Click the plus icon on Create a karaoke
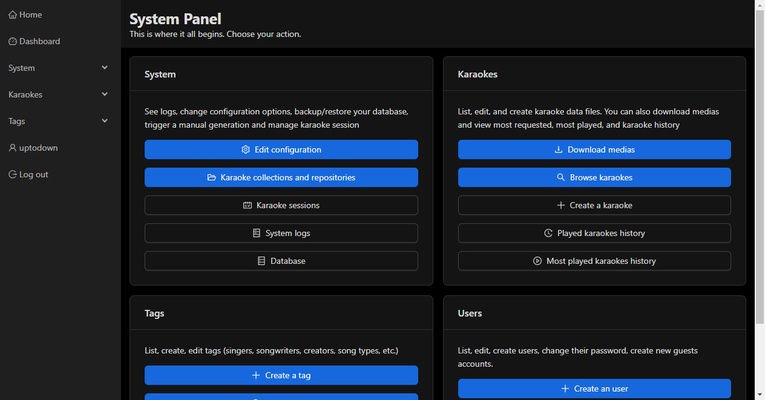This screenshot has width=765, height=400. tap(561, 205)
